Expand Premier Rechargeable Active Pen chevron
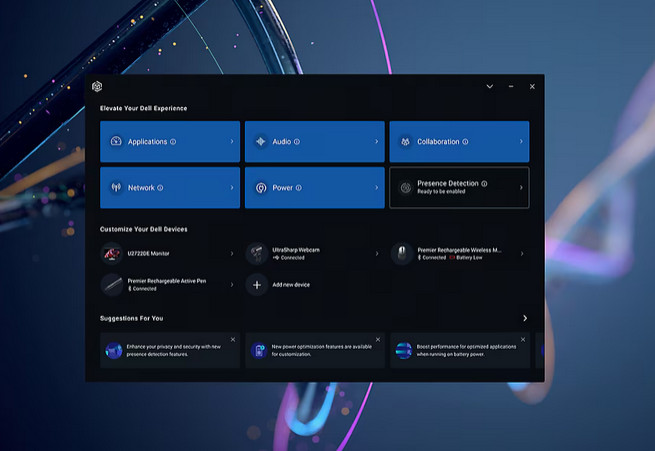Viewport: 655px width, 451px height. [232, 285]
